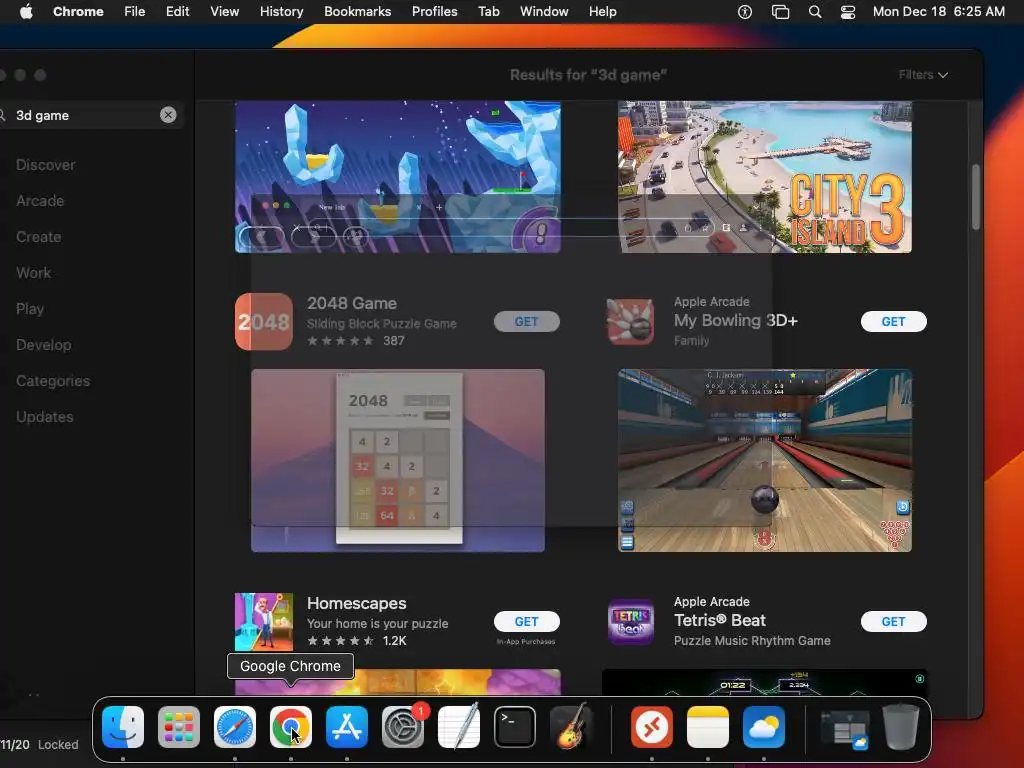Select Arcade in the sidebar
1024x768 pixels.
40,201
